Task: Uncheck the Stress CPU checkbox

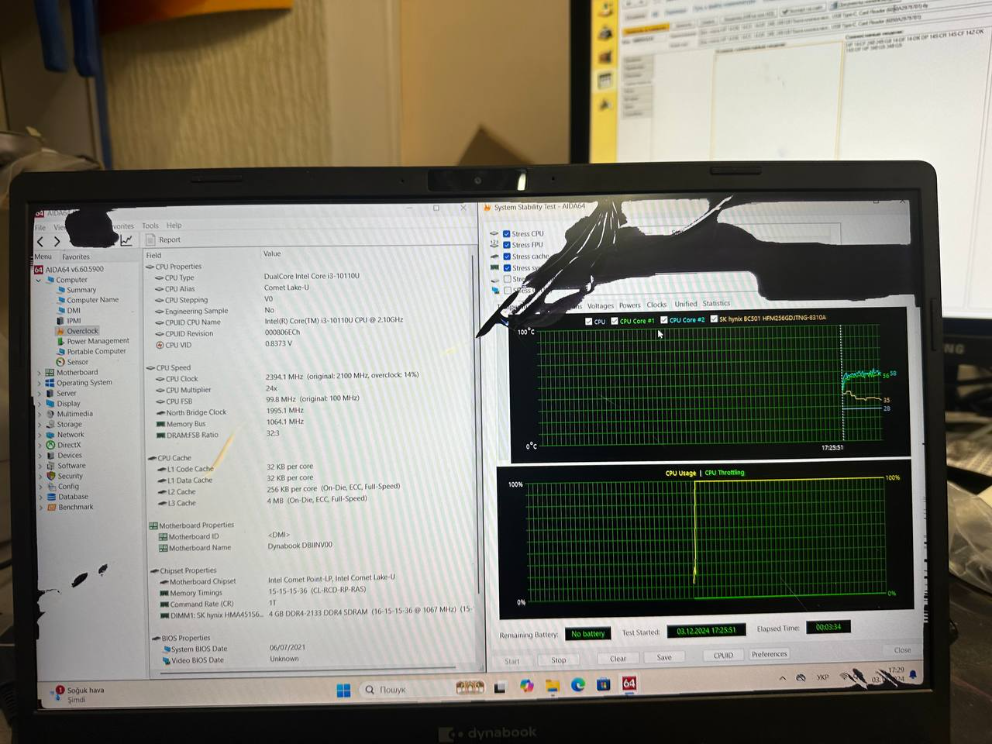Action: pyautogui.click(x=507, y=233)
